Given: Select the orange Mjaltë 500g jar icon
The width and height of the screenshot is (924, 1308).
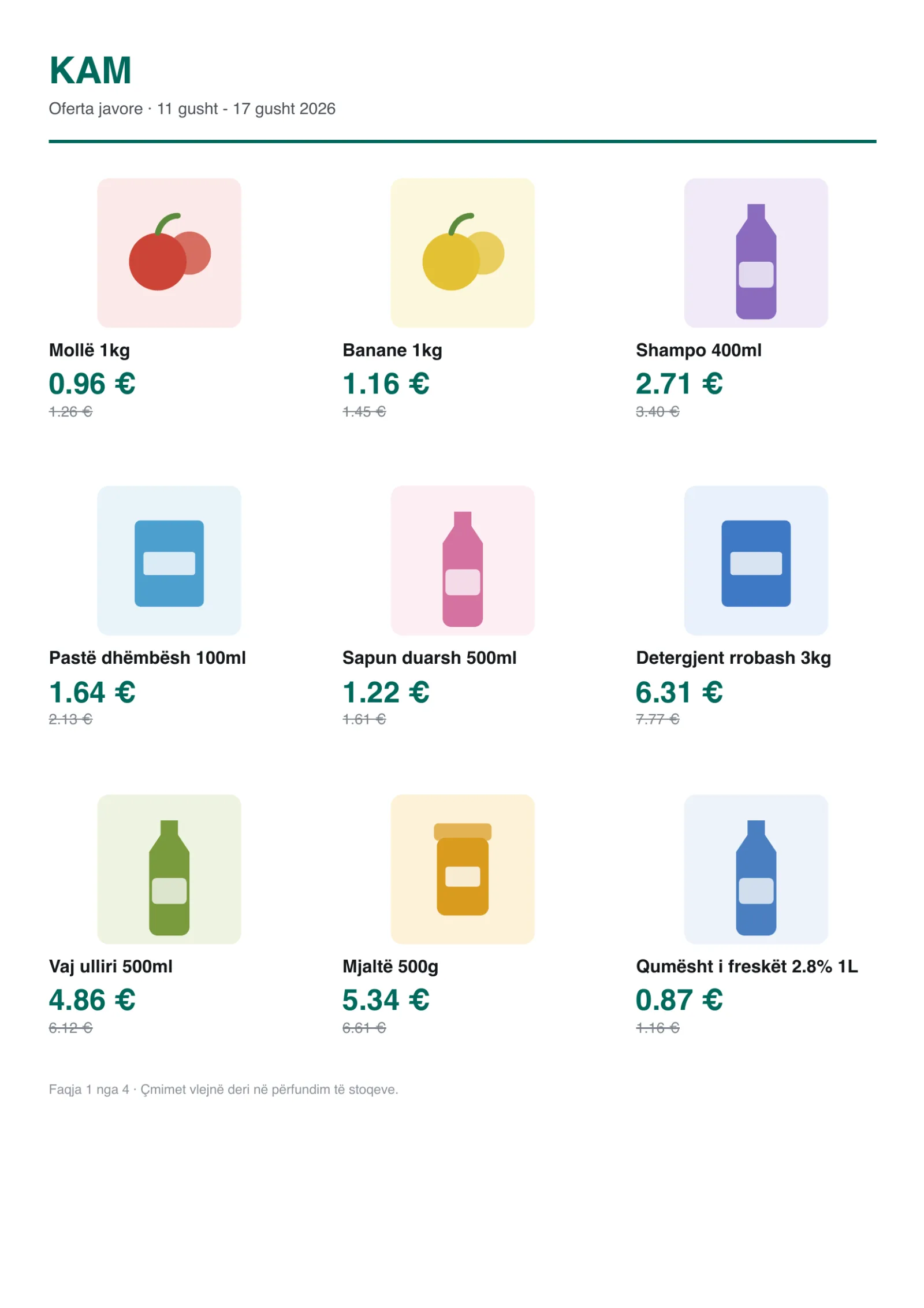Looking at the screenshot, I should click(x=463, y=869).
